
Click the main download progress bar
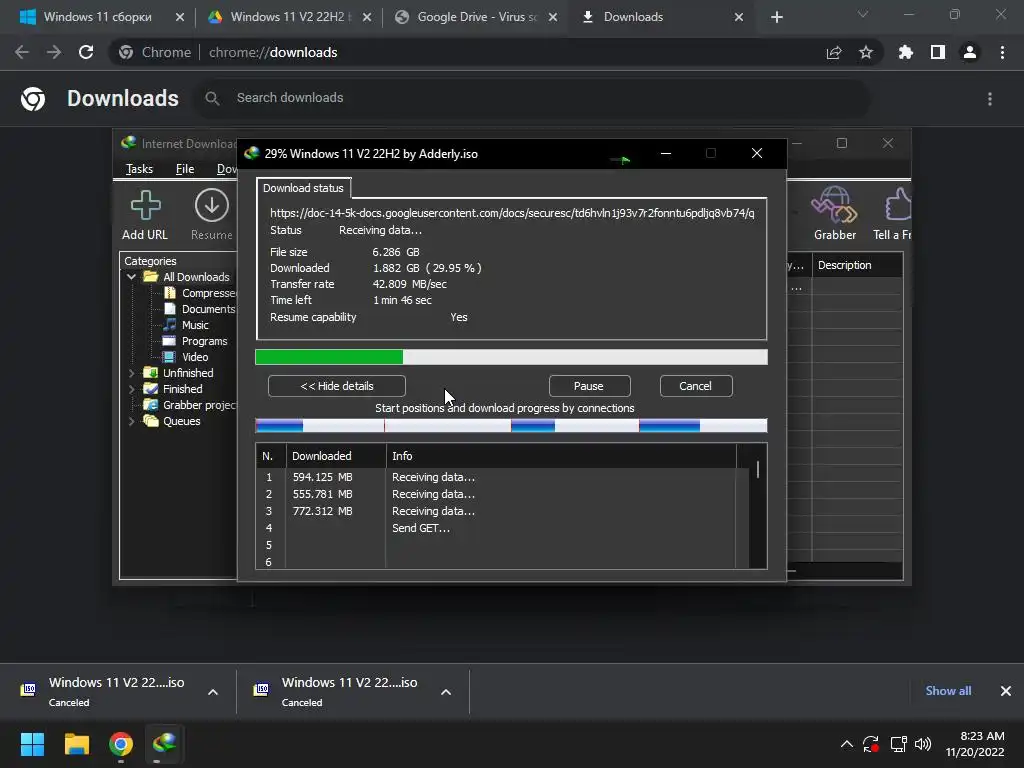(x=511, y=357)
